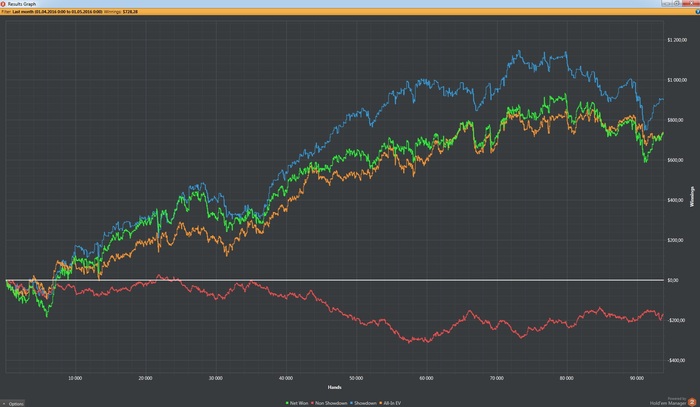This screenshot has height=407, width=700.
Task: Toggle the Showdown legend entry
Action: pyautogui.click(x=363, y=403)
